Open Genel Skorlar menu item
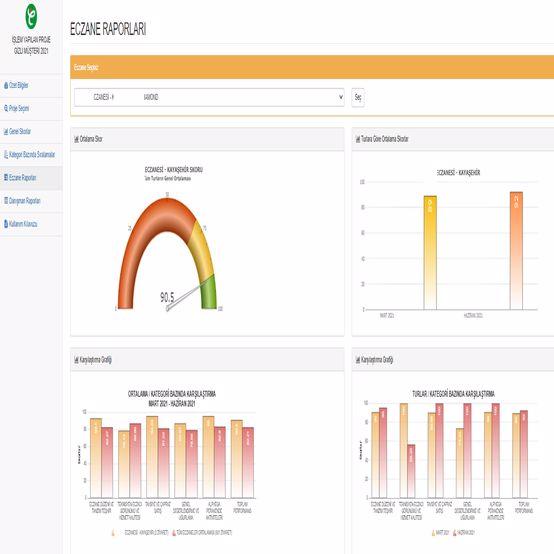This screenshot has height=554, width=554. click(x=20, y=131)
